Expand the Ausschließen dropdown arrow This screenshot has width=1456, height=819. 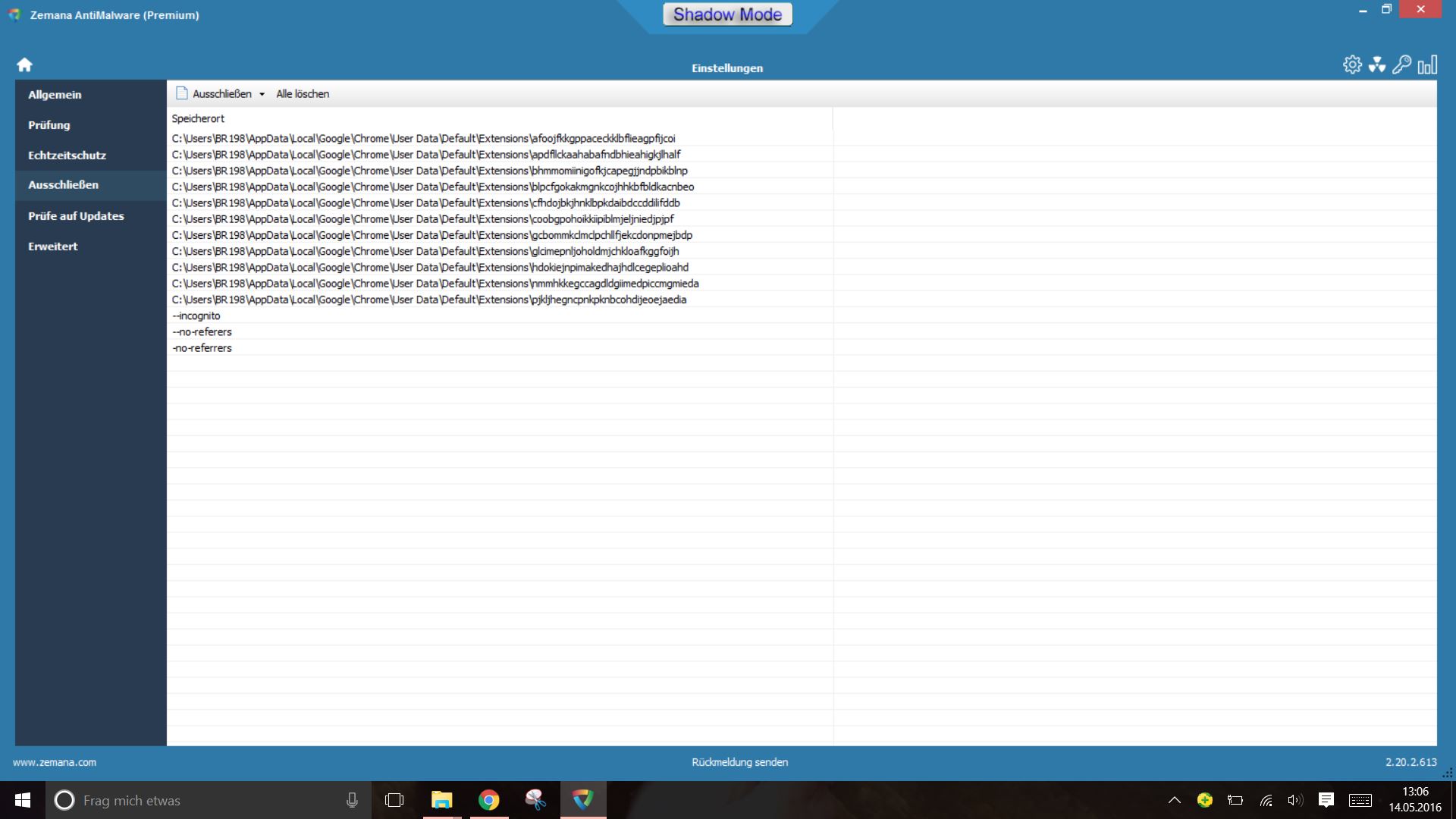(262, 94)
